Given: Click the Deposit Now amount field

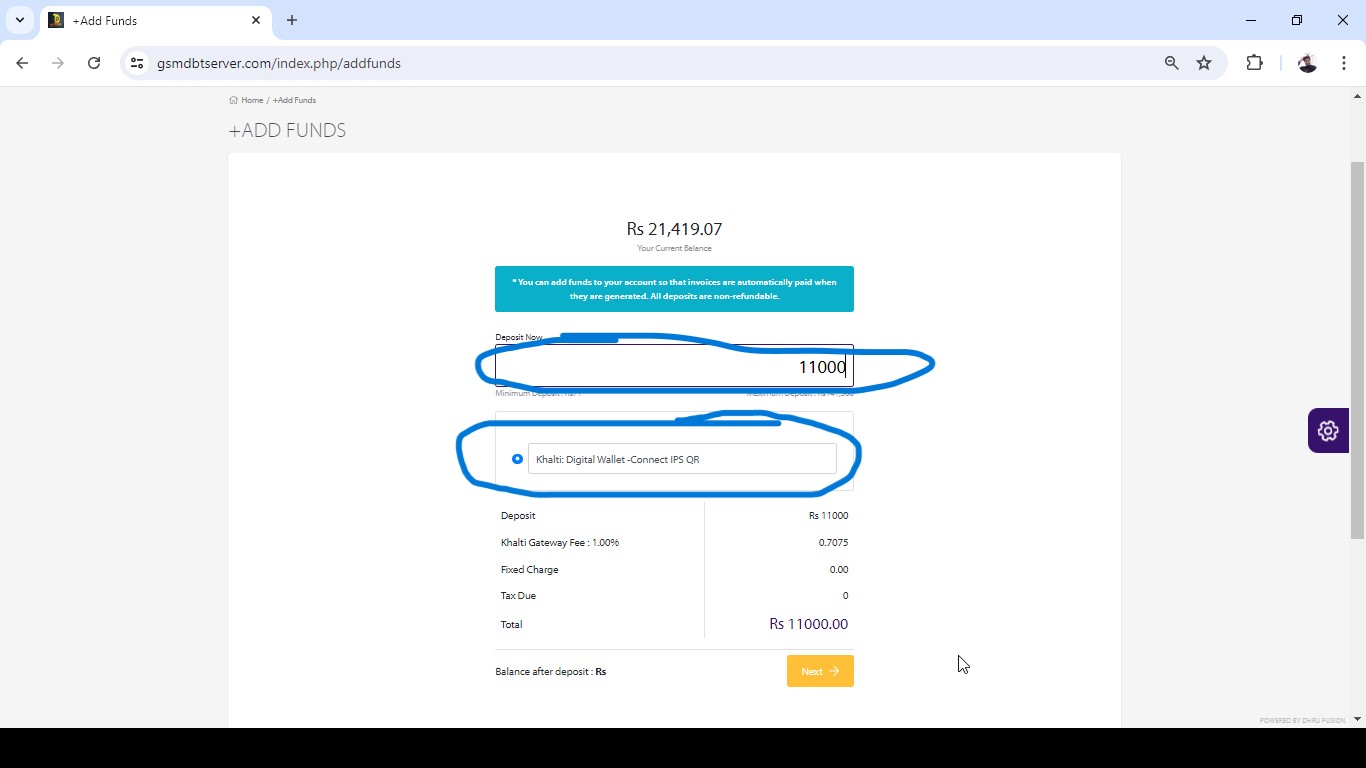Looking at the screenshot, I should click(x=674, y=367).
